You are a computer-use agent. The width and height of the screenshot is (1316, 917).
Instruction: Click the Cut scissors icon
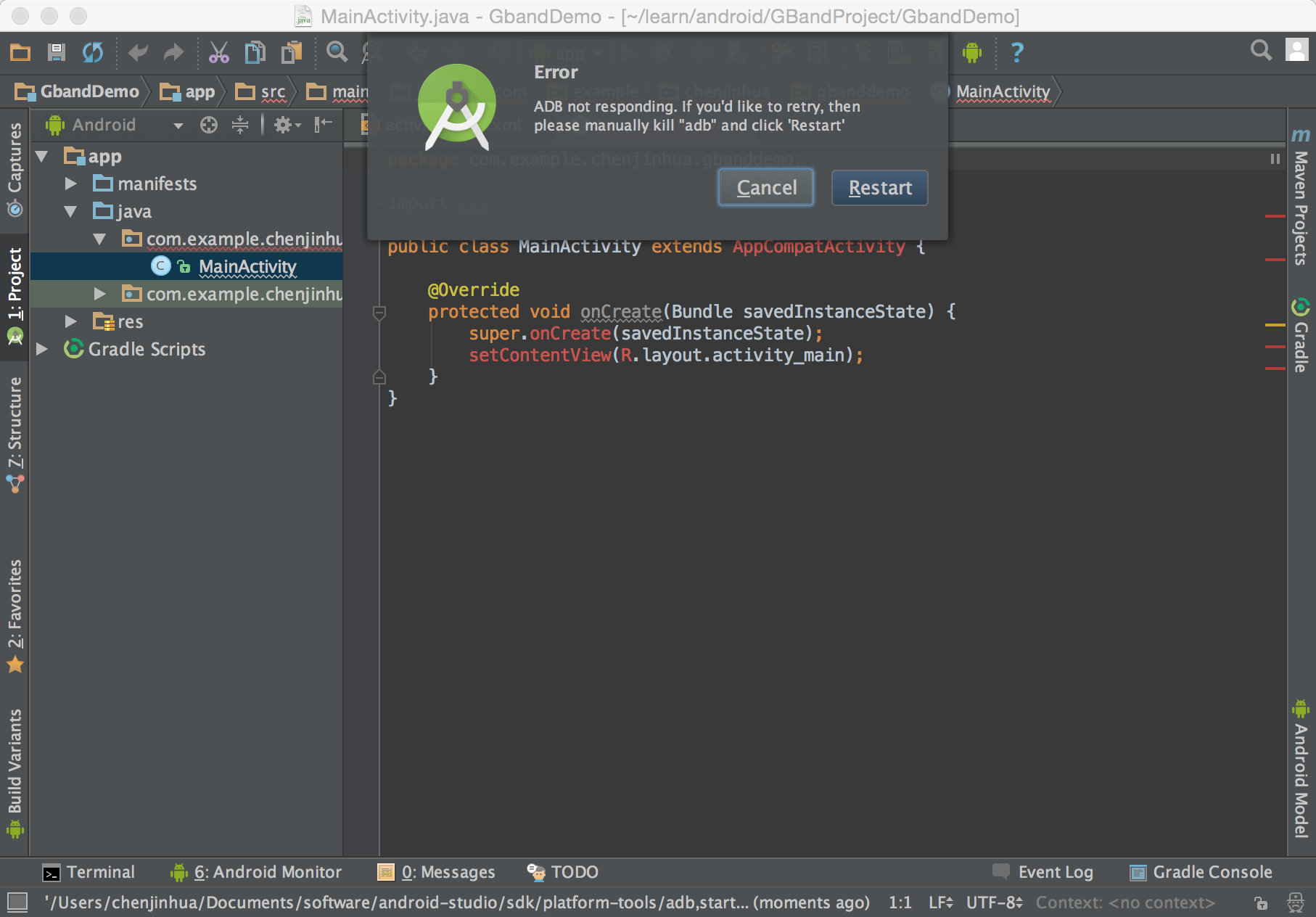(x=218, y=52)
